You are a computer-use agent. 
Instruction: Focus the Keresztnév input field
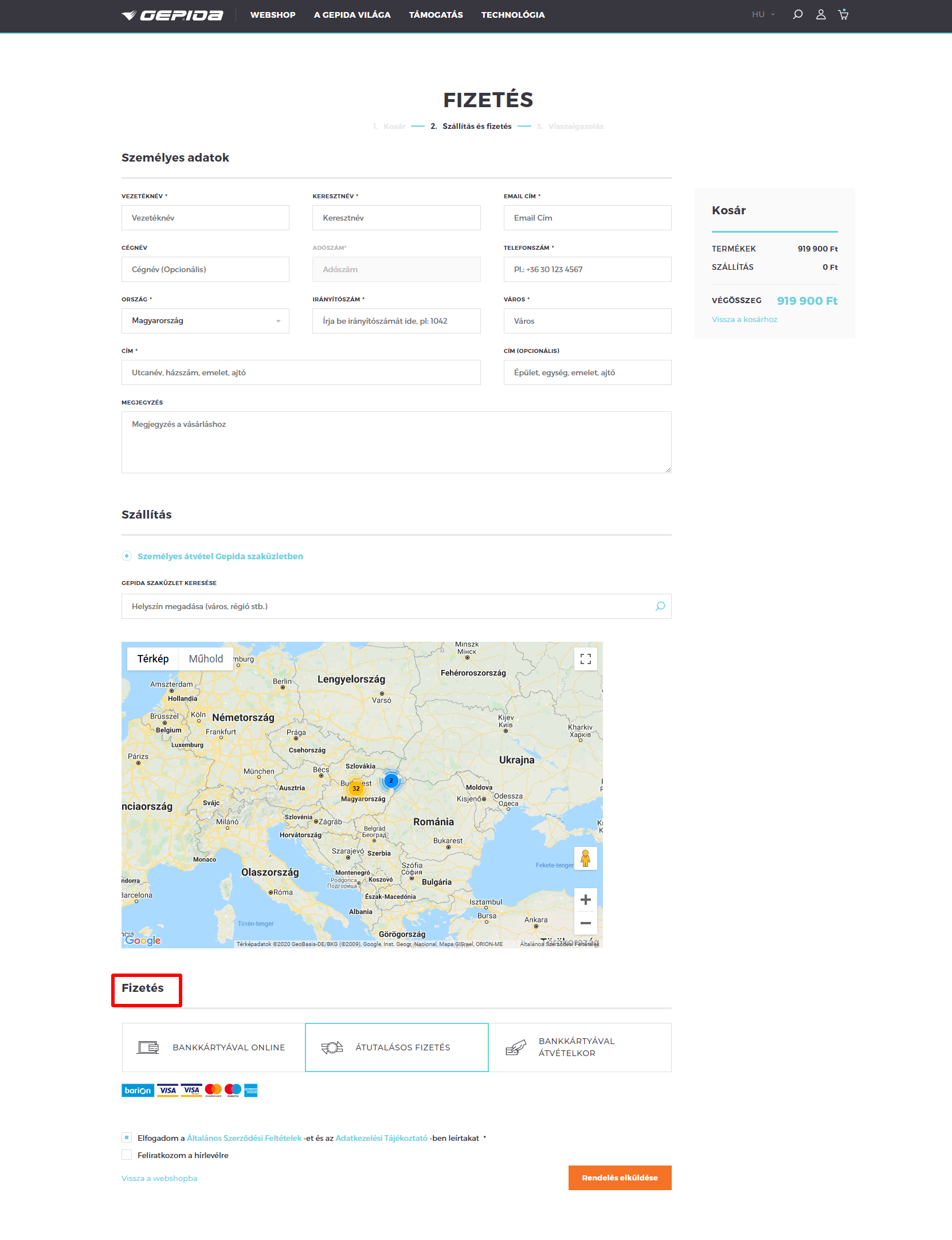[x=397, y=218]
